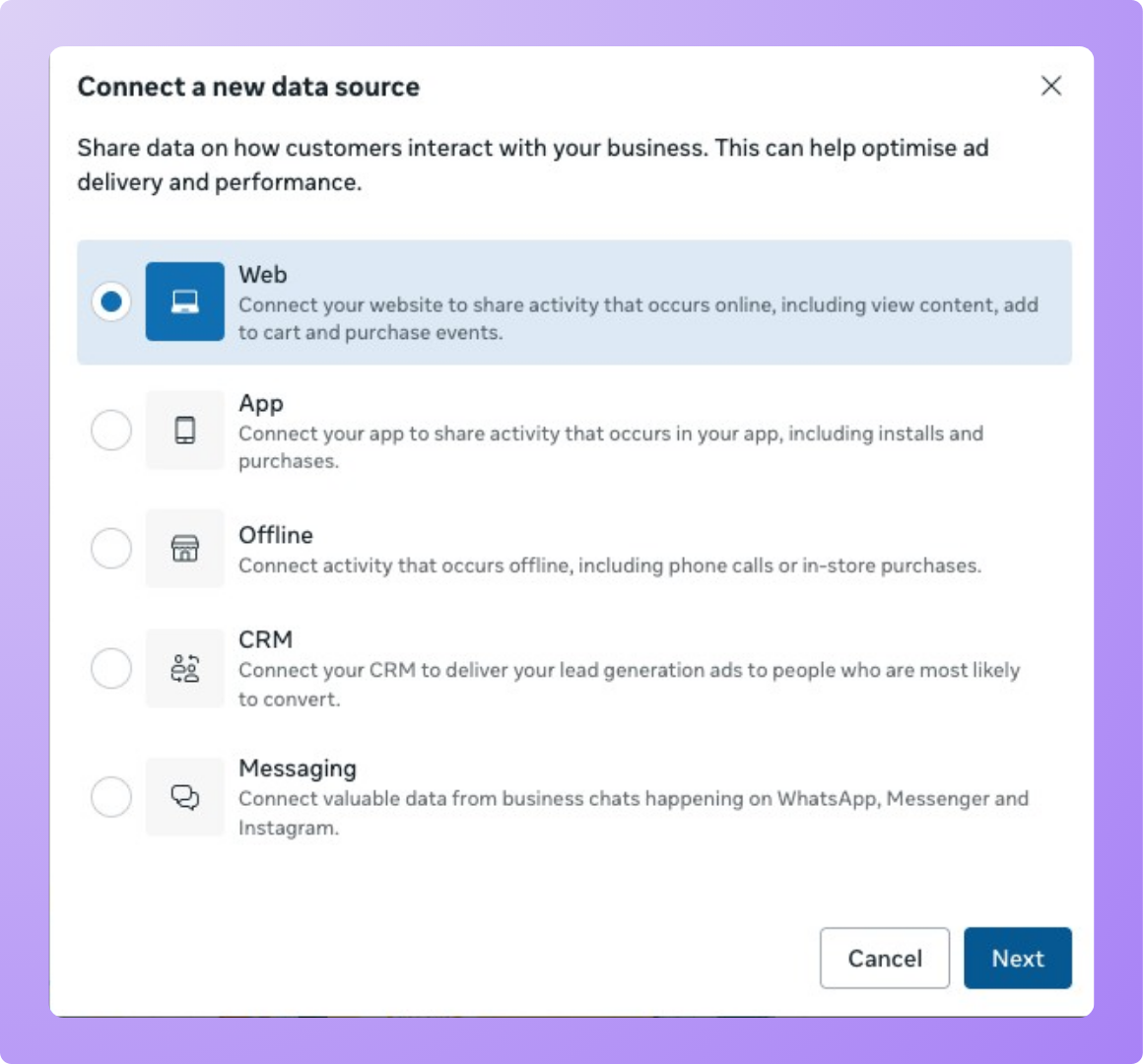This screenshot has width=1143, height=1064.
Task: Select the Web radio button
Action: click(111, 301)
